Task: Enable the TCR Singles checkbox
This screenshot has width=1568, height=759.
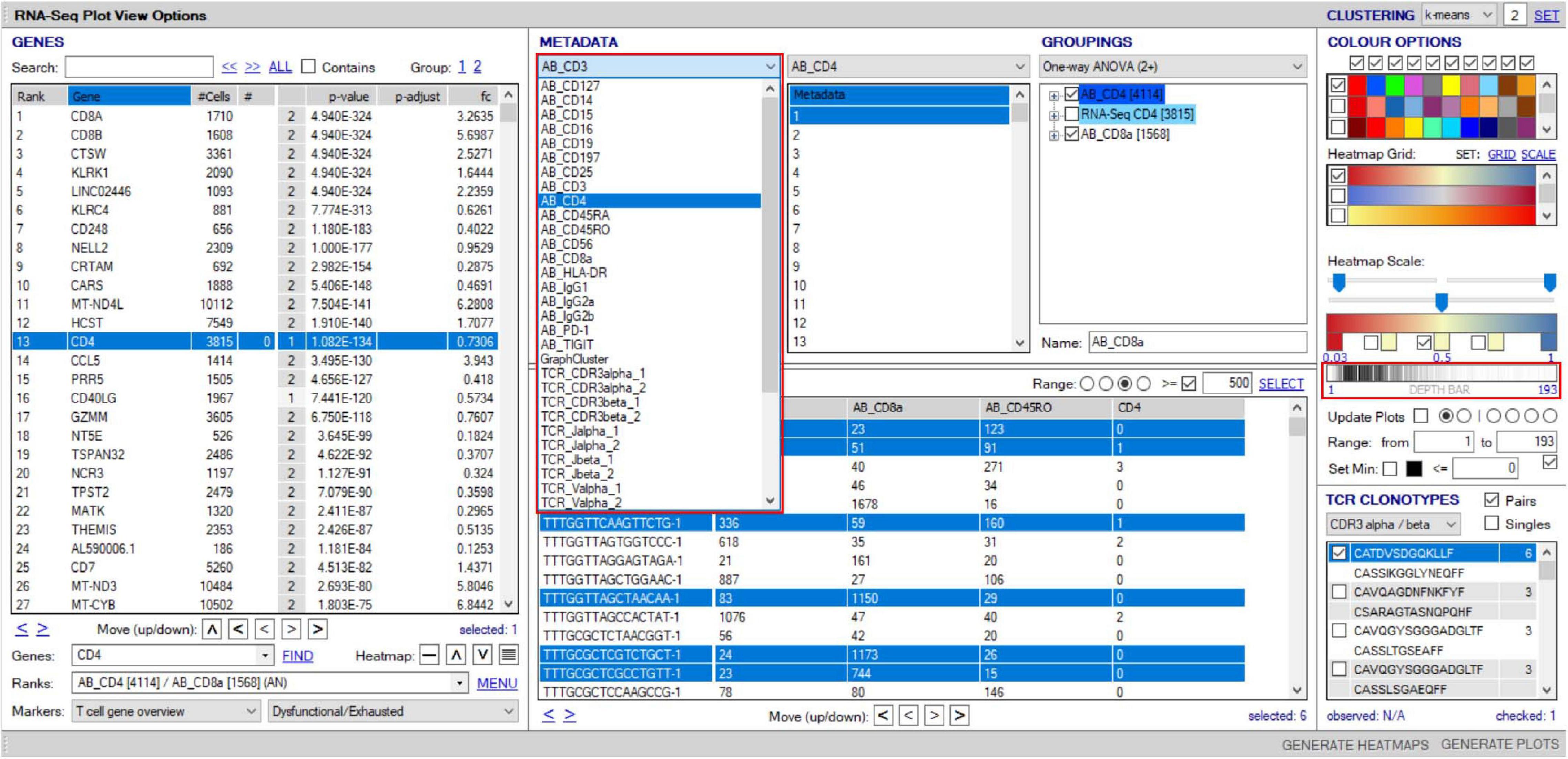Action: pyautogui.click(x=1491, y=524)
